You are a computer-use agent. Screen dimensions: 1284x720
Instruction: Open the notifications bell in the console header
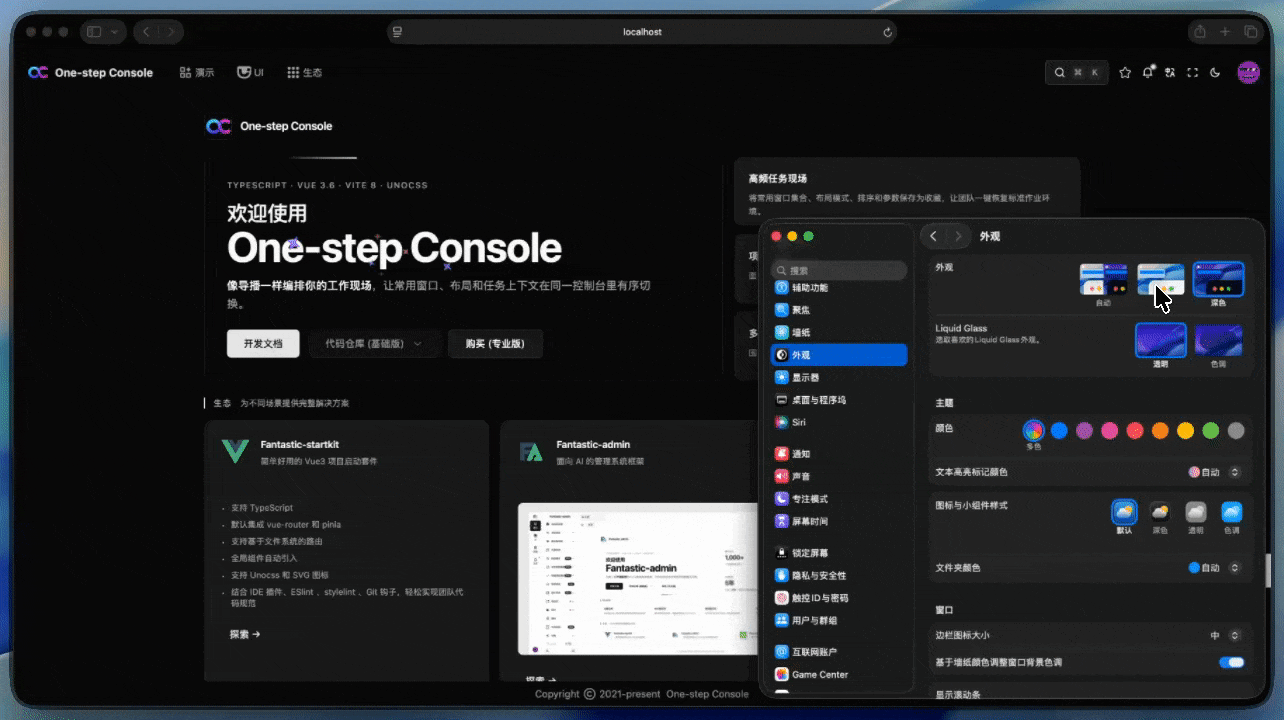point(1148,72)
